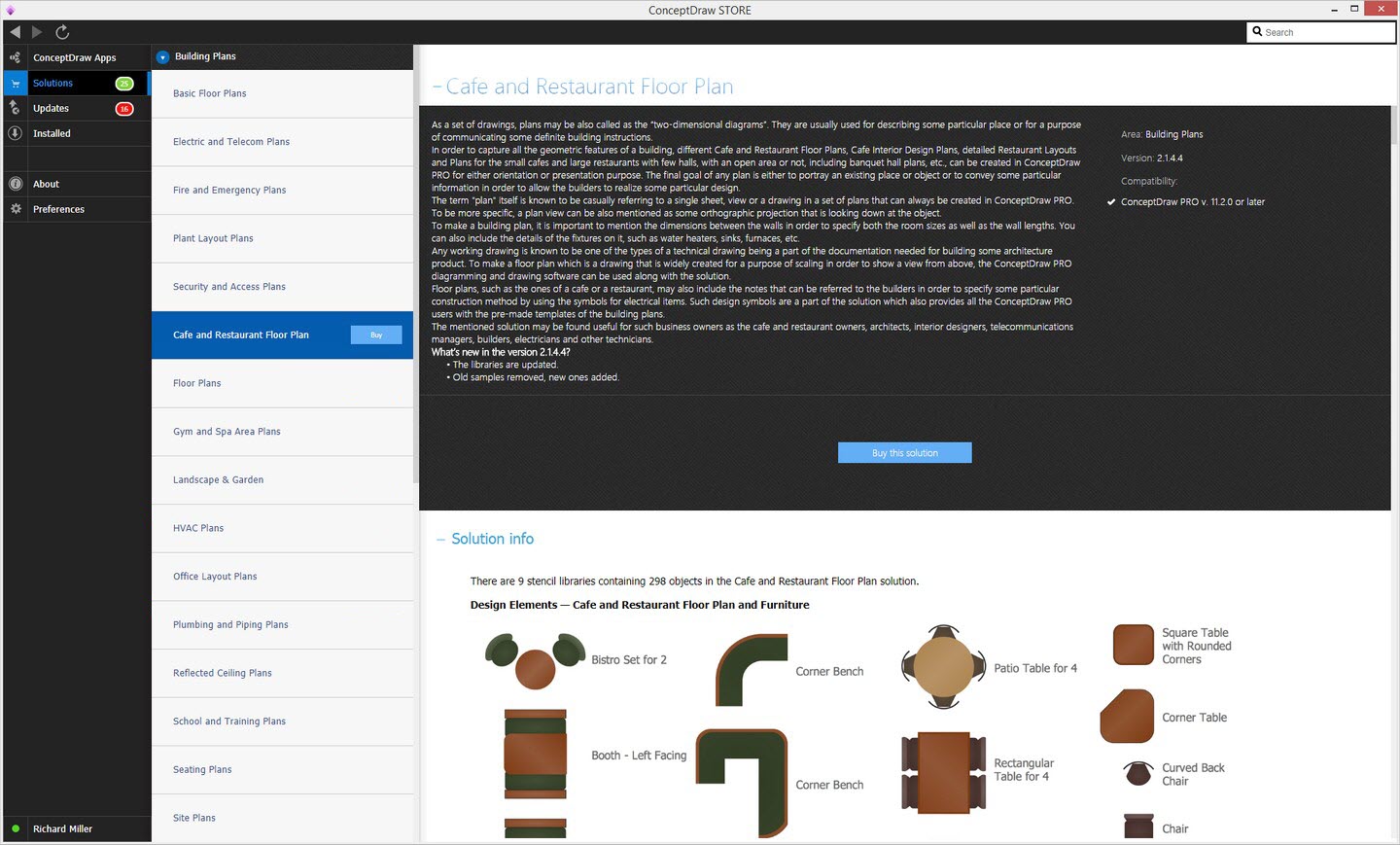Select Plant Layout Plans

(282, 238)
